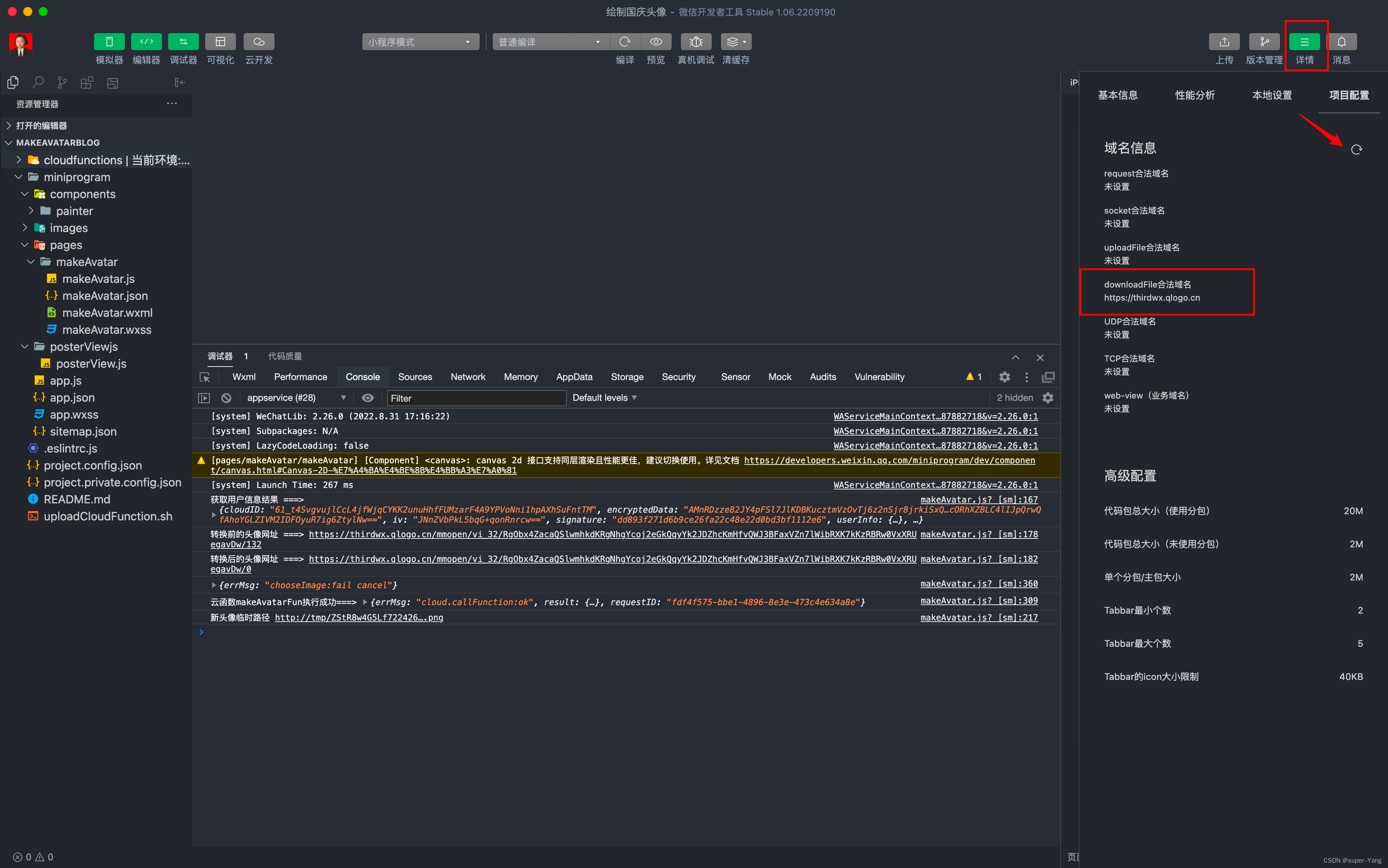Expand the chooseImage:fail cancel error object
This screenshot has height=868, width=1388.
pos(214,585)
